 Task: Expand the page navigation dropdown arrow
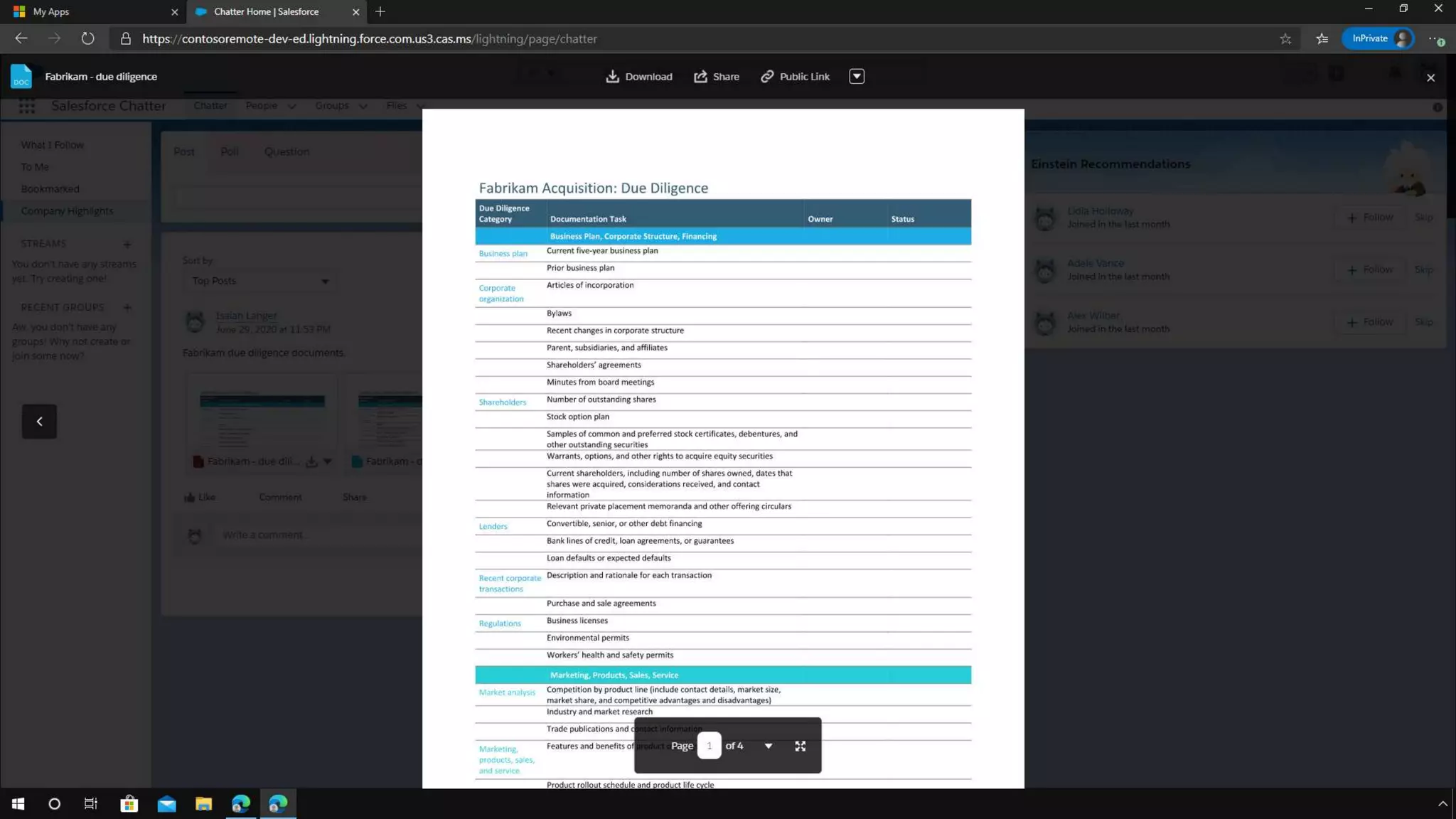pos(768,746)
